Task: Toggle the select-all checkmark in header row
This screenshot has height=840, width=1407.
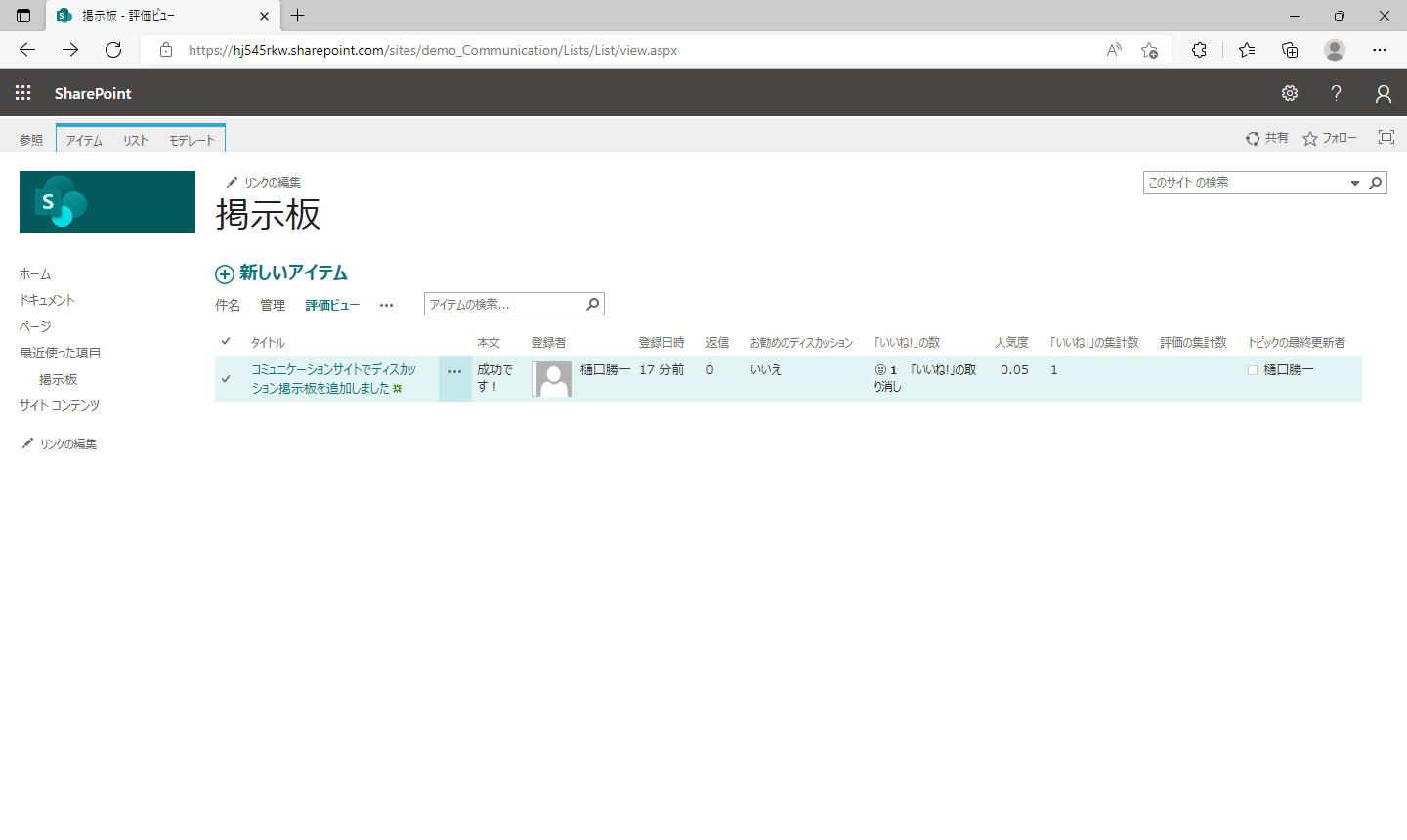Action: 226,341
